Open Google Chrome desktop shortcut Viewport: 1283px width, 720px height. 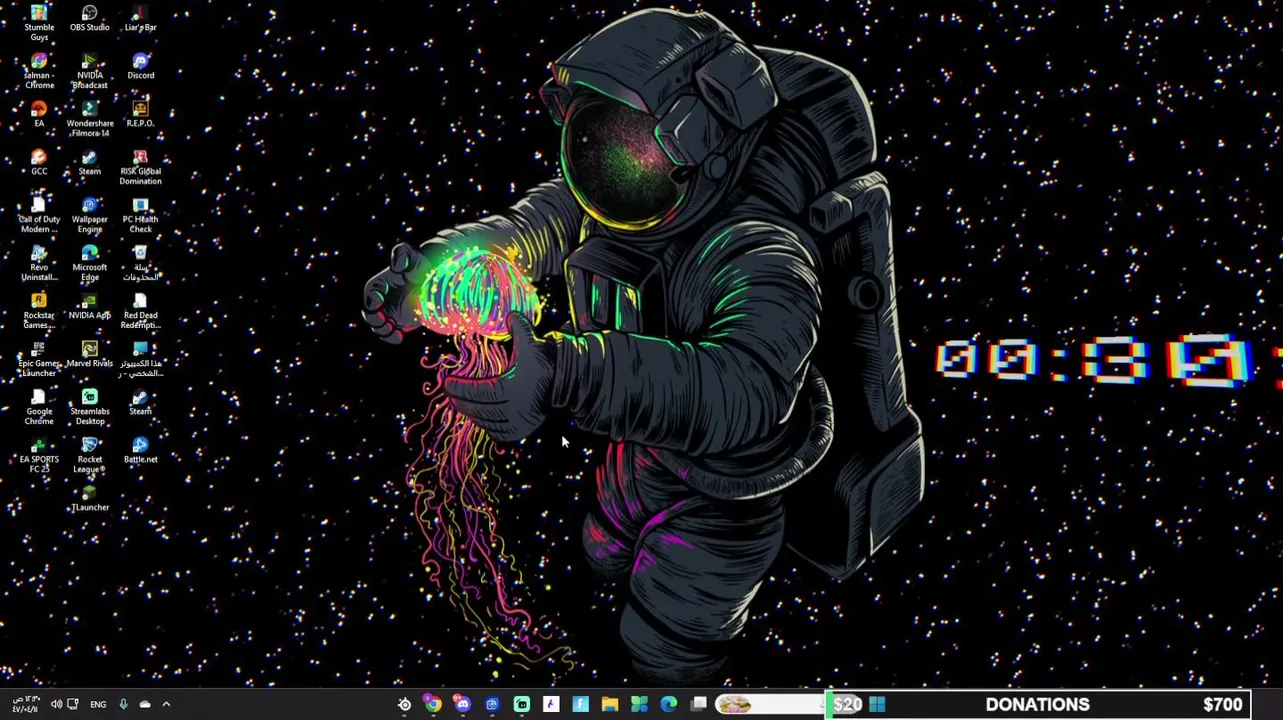coord(39,407)
